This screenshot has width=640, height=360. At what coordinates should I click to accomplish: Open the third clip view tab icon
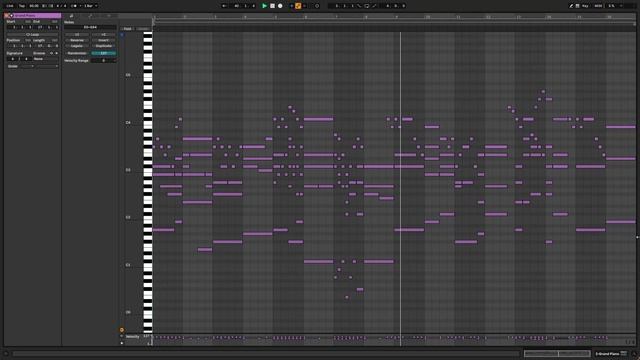[x=109, y=16]
